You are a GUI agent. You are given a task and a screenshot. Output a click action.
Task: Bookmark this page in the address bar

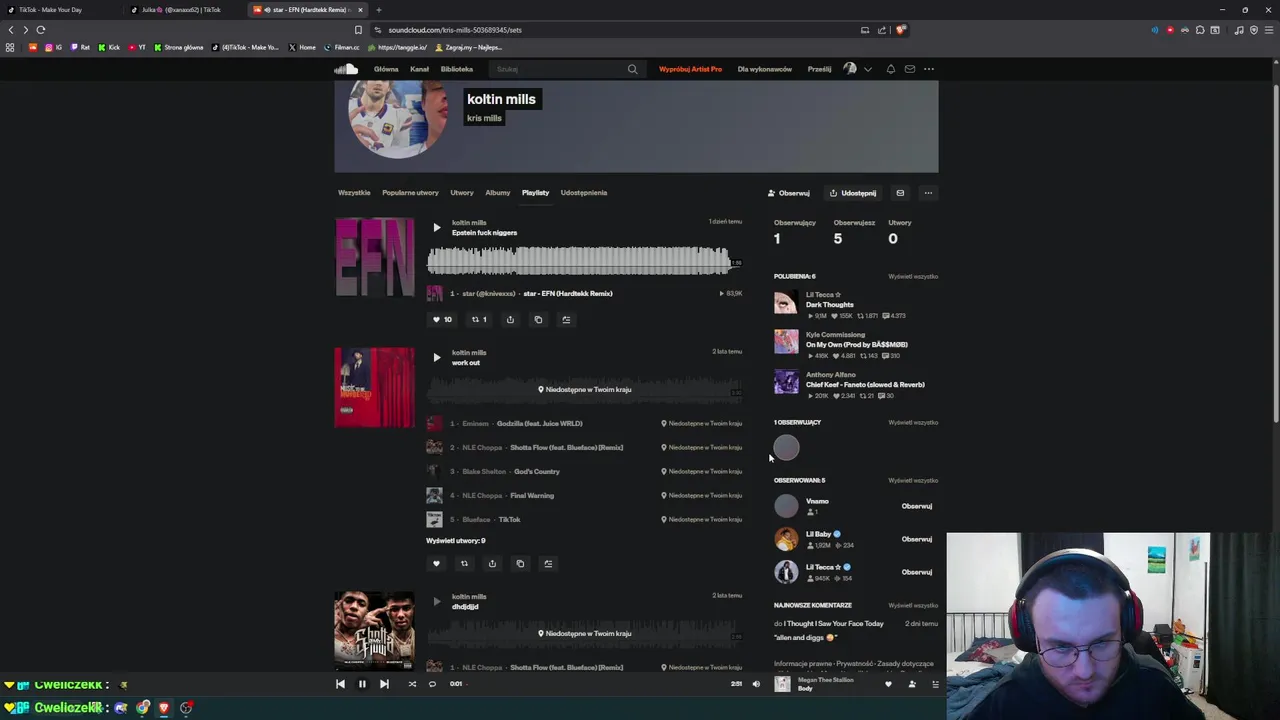pyautogui.click(x=358, y=30)
